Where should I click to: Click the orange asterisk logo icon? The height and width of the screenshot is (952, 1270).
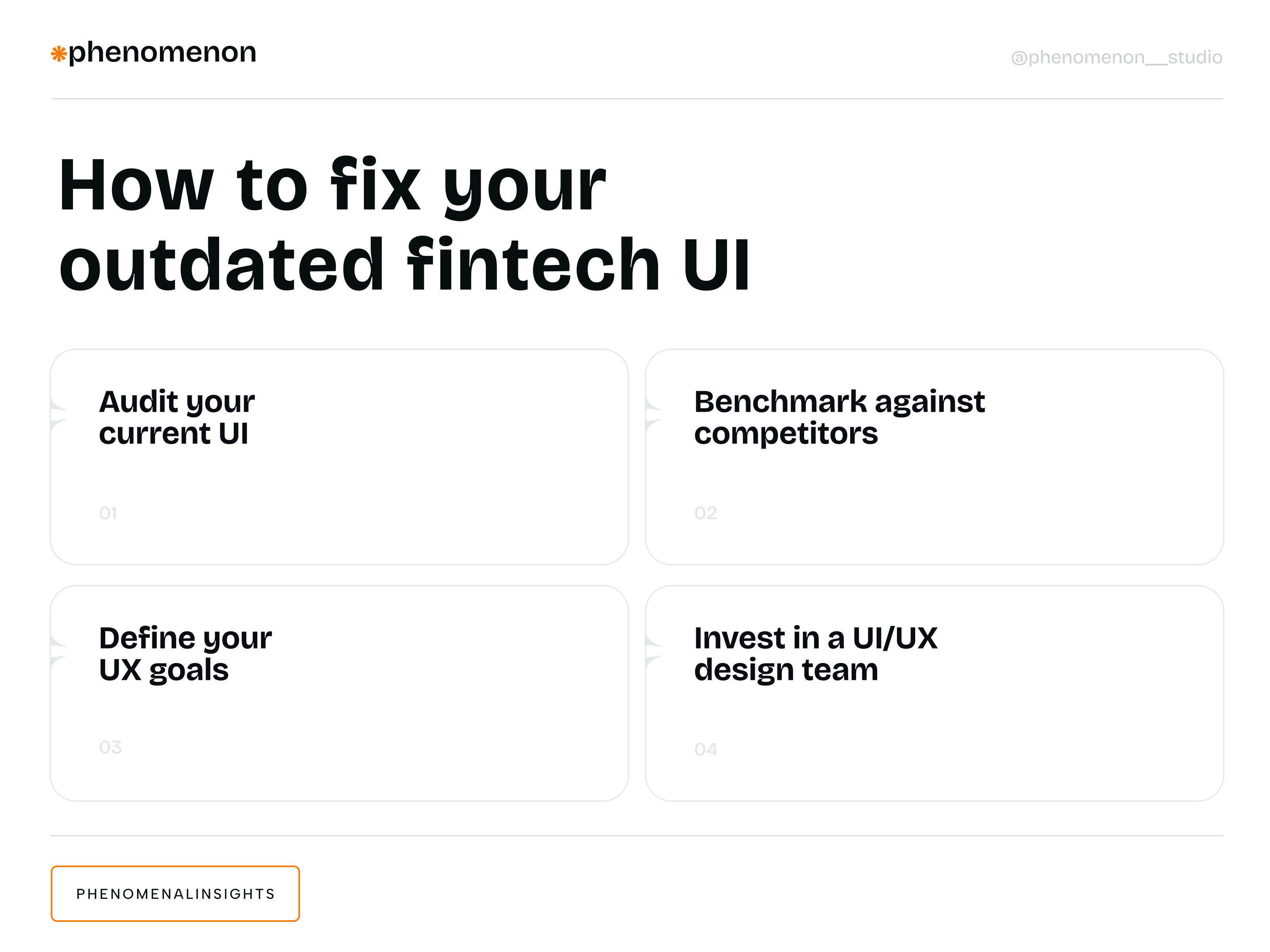[x=59, y=54]
